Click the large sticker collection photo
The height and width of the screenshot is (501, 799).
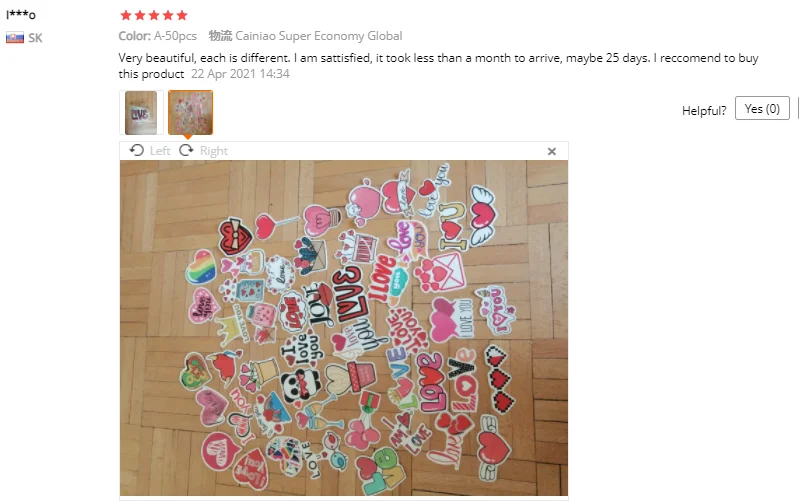pyautogui.click(x=344, y=328)
